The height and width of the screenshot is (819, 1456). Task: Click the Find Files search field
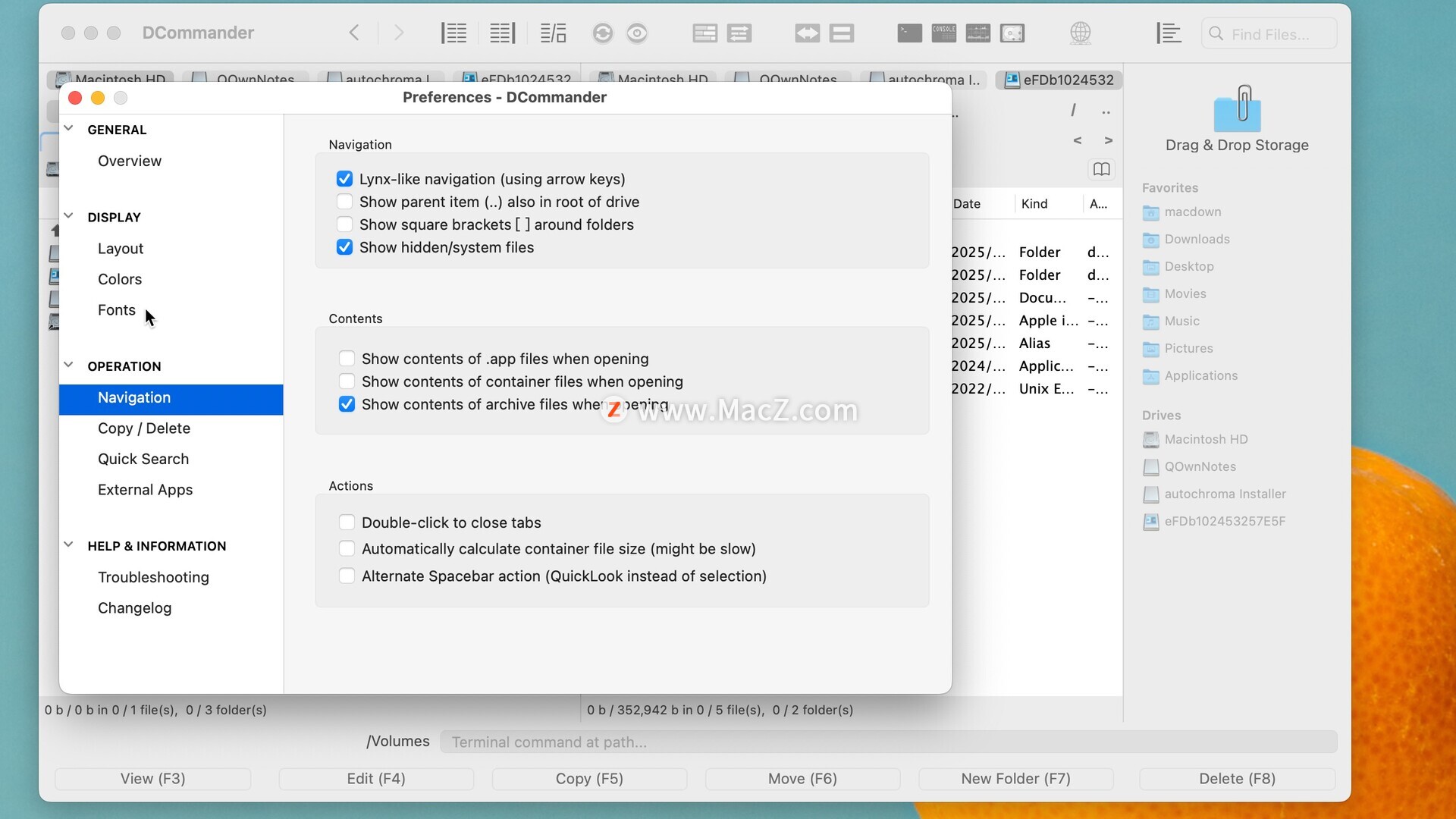point(1269,34)
